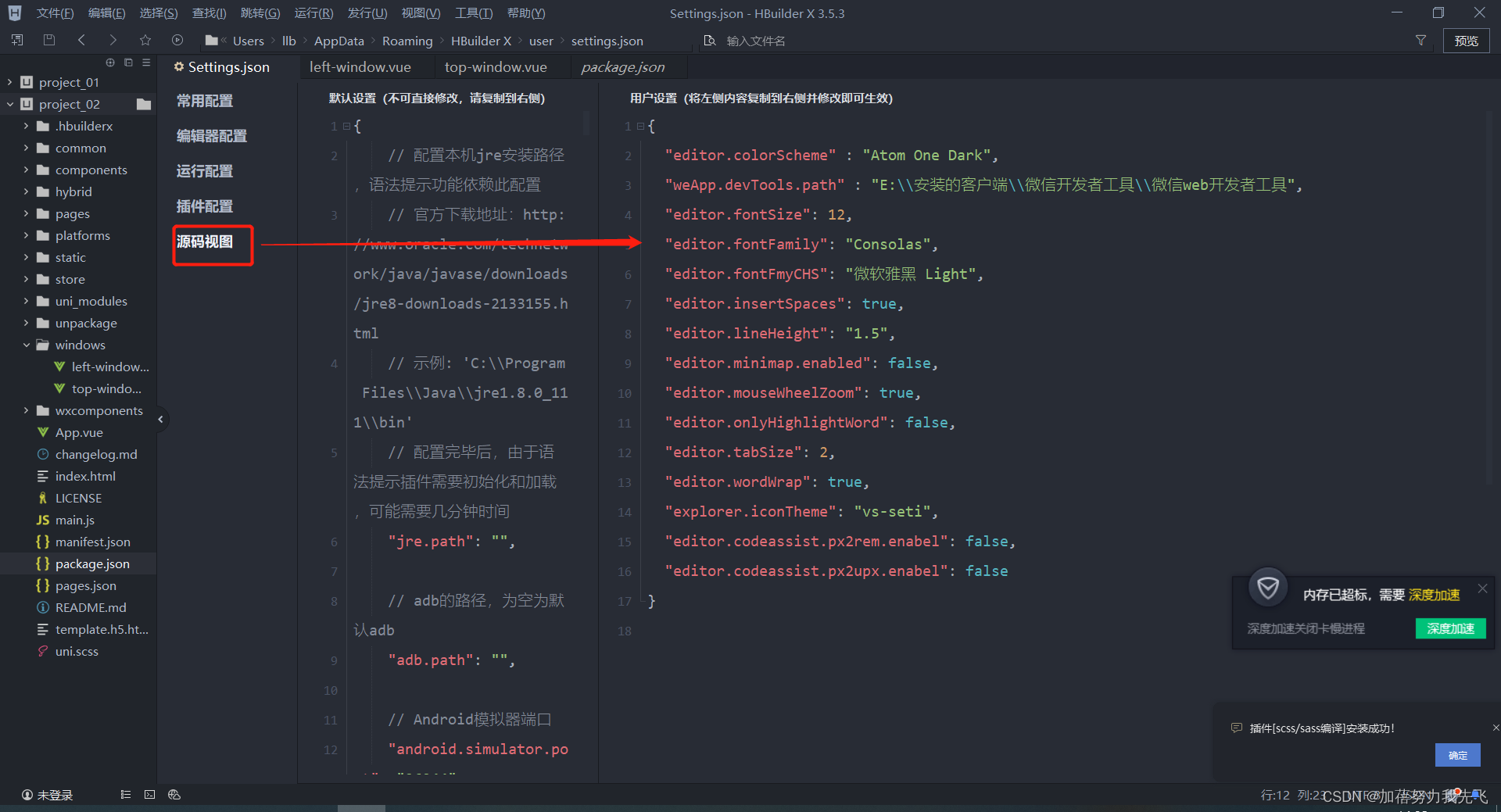Collapse sidebar with the left chevron handle

click(160, 419)
